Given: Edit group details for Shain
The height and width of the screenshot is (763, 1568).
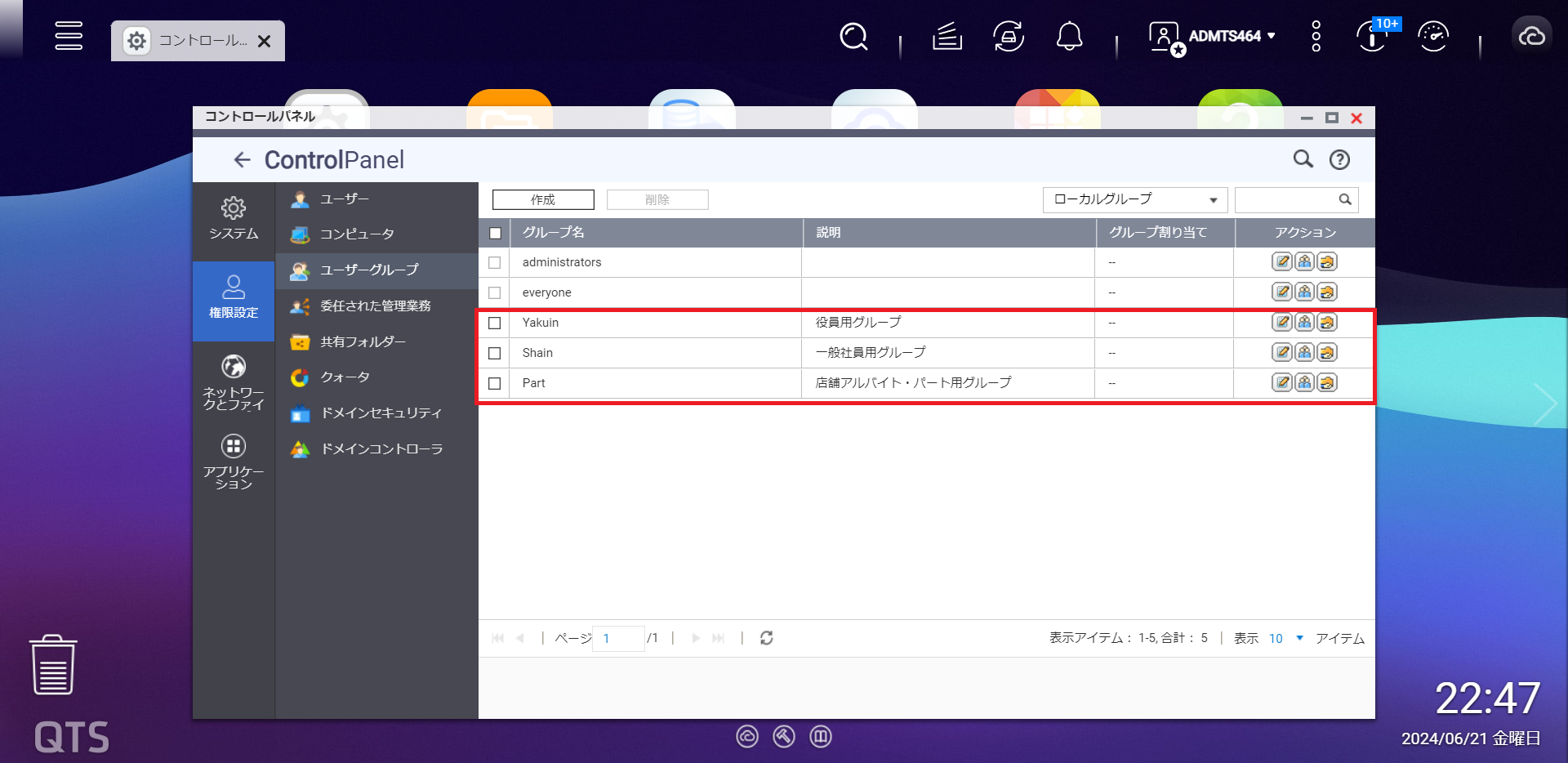Looking at the screenshot, I should [1282, 353].
